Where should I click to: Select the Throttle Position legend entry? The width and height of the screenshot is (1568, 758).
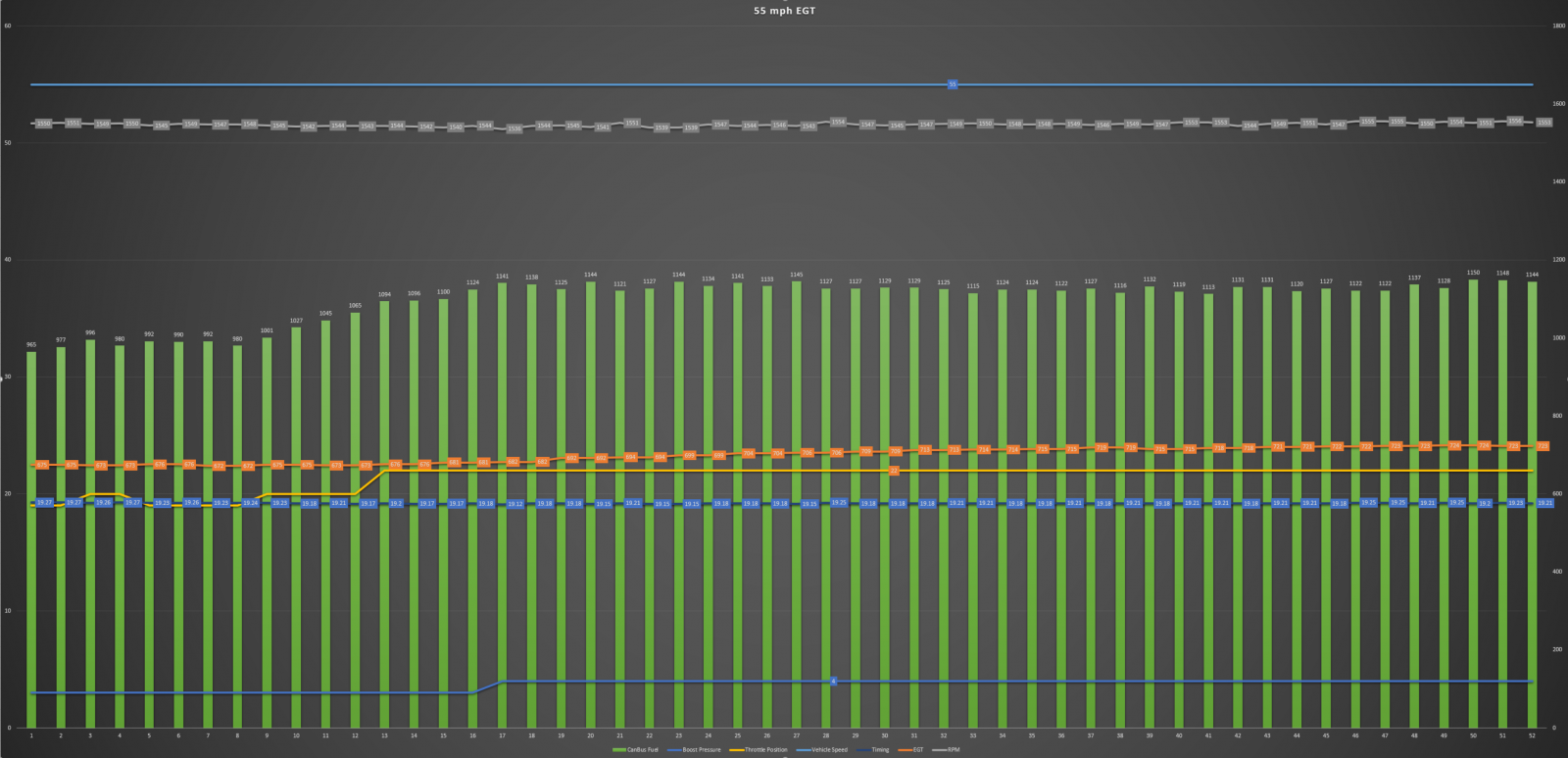tap(759, 750)
